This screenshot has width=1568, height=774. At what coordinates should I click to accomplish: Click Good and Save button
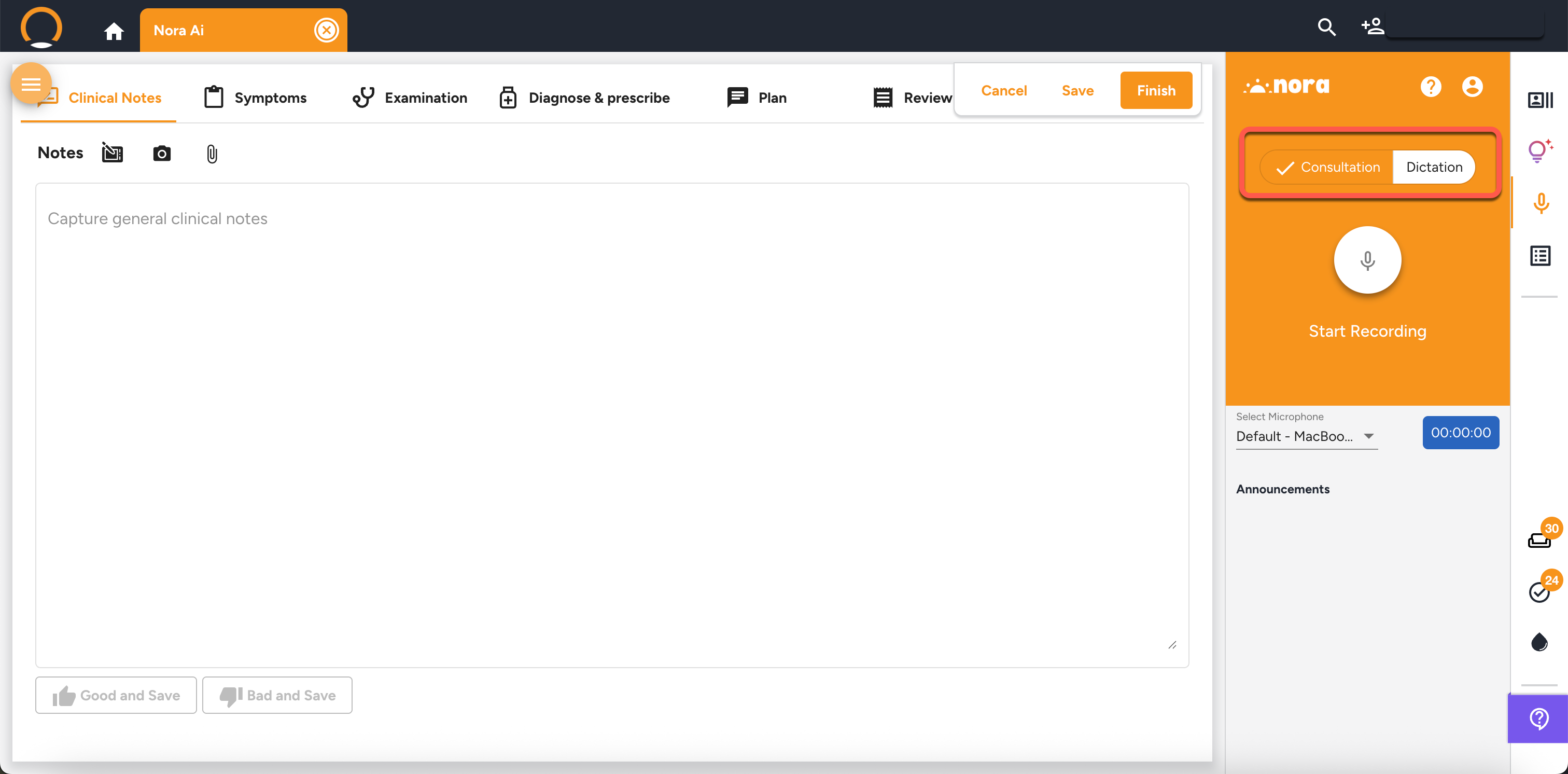point(116,695)
